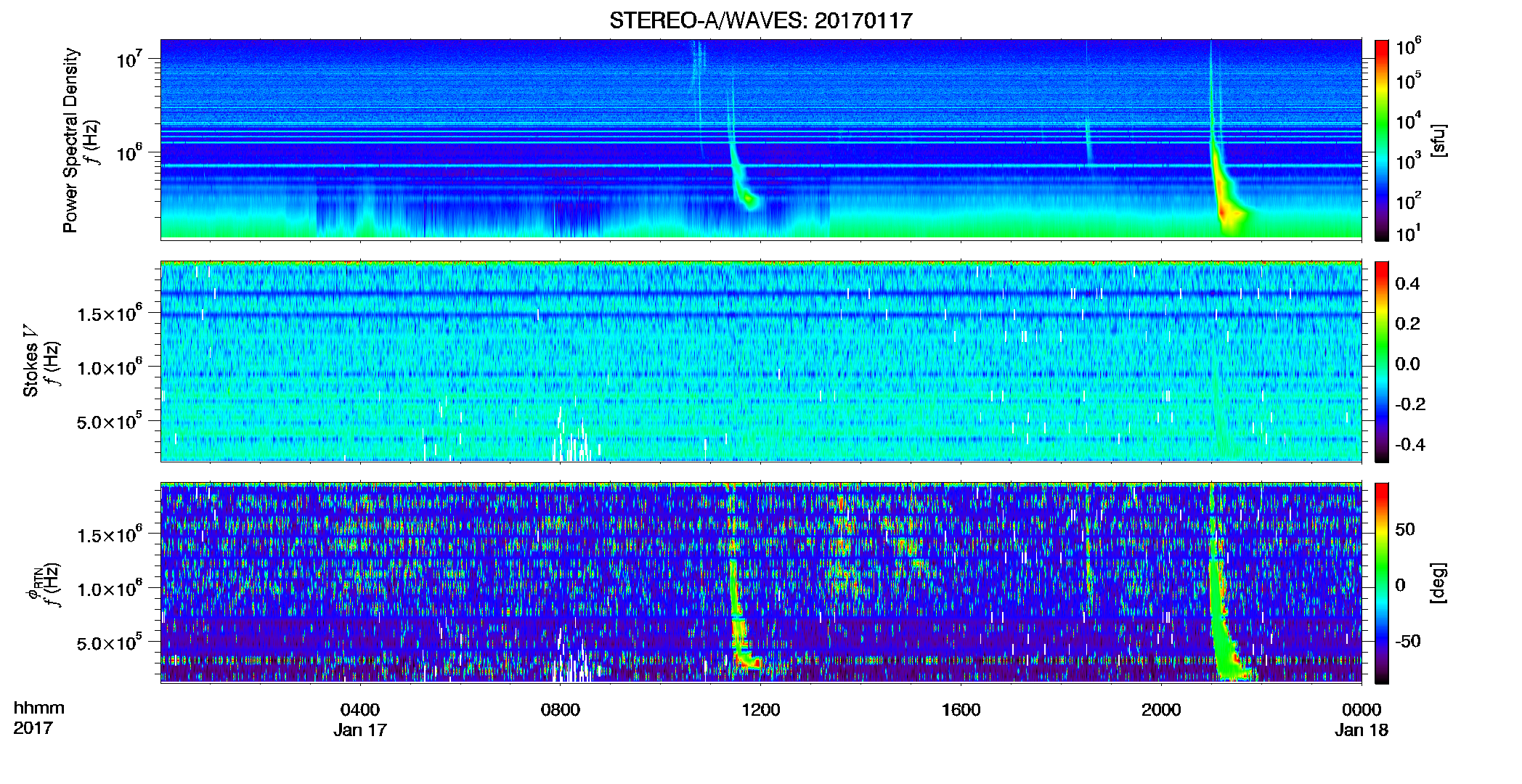Click the phi RTN degree colorbar
The image size is (1522, 784).
coord(1382,583)
